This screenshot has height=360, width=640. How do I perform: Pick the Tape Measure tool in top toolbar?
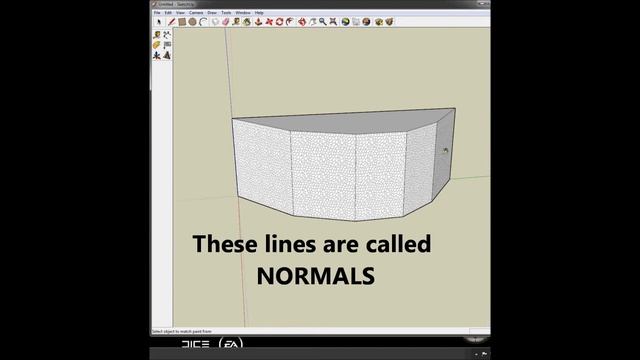(x=236, y=22)
